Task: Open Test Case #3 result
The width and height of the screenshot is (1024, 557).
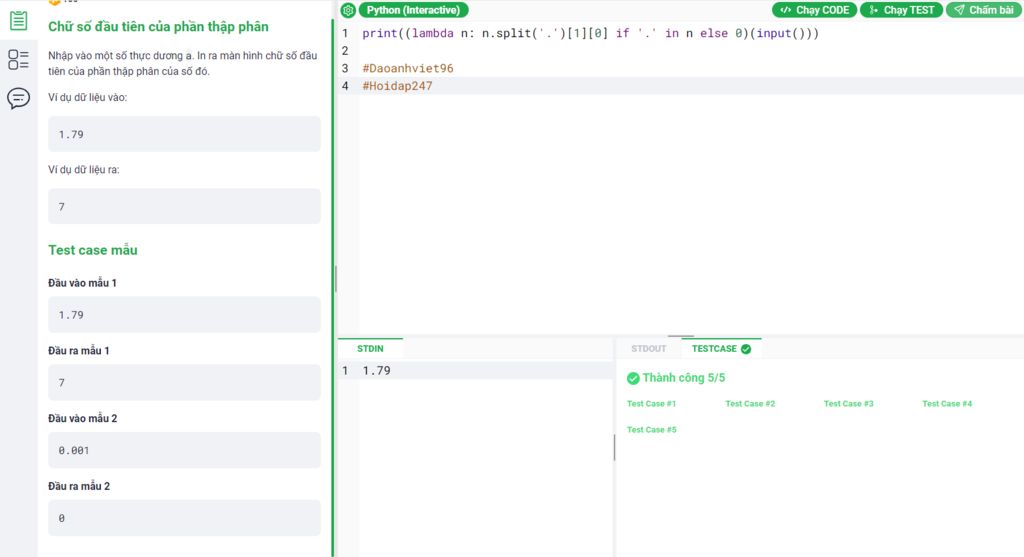Action: point(848,404)
